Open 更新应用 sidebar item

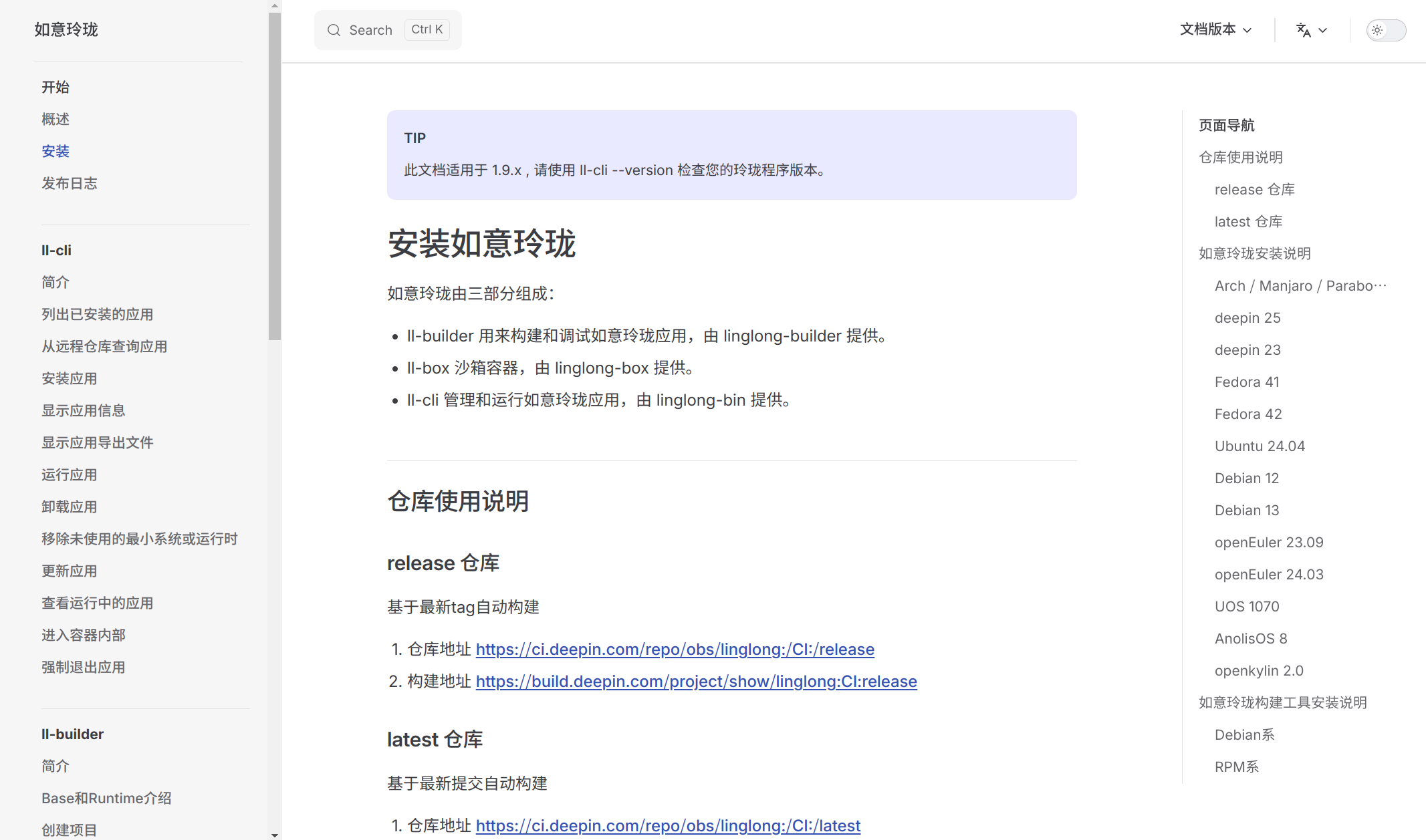pos(70,571)
